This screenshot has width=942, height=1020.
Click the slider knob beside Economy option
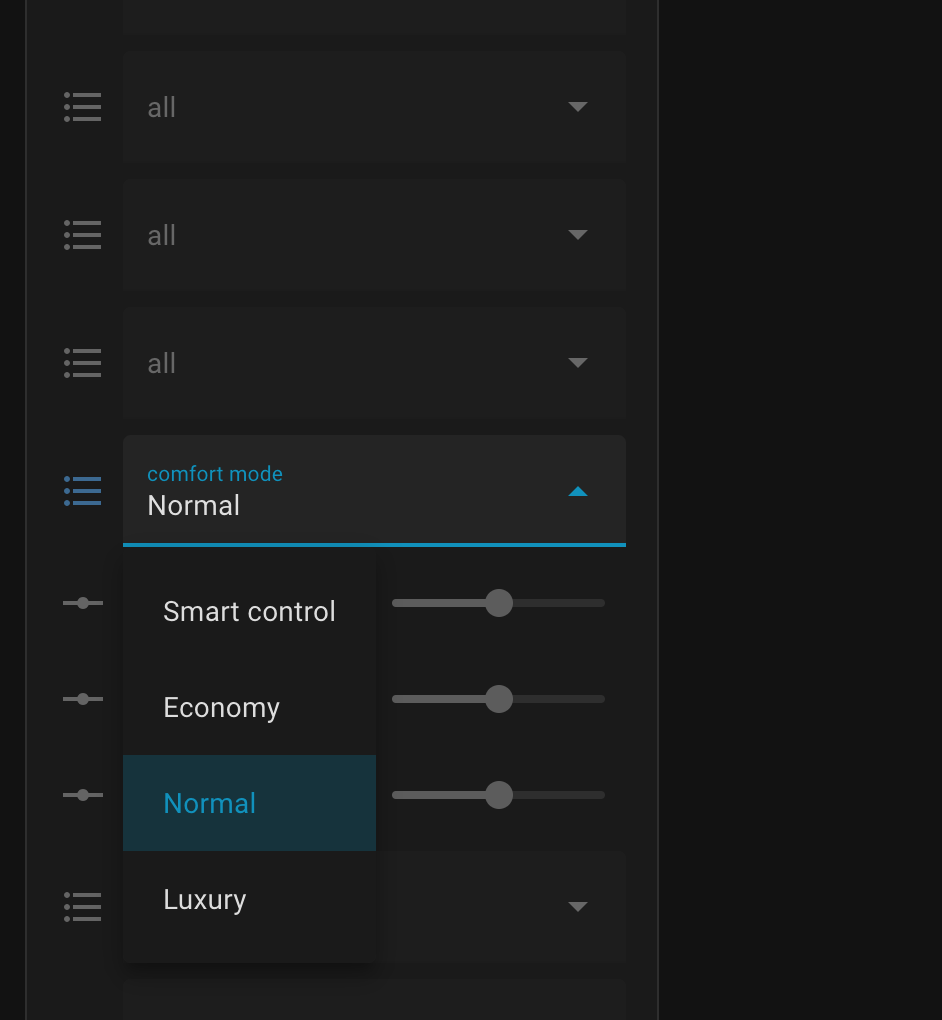point(498,699)
